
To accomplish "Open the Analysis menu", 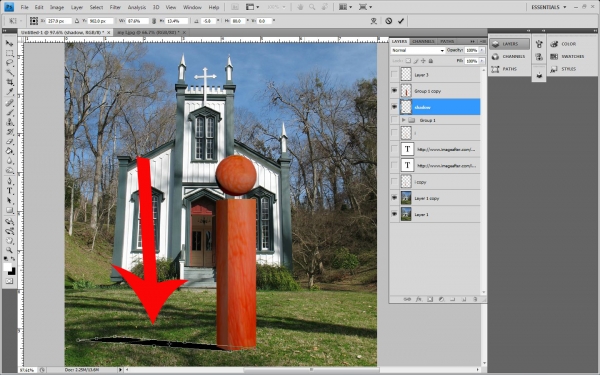I will pyautogui.click(x=137, y=7).
